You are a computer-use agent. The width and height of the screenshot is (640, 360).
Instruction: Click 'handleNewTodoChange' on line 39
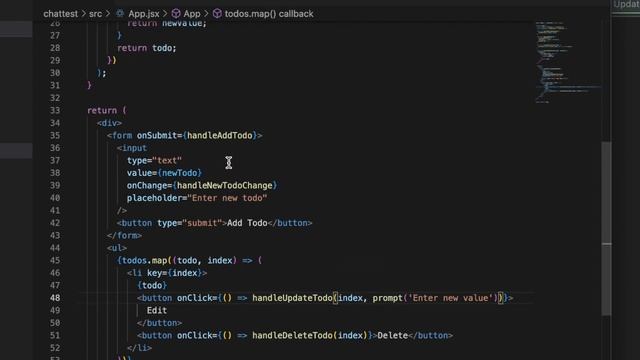[x=224, y=186]
